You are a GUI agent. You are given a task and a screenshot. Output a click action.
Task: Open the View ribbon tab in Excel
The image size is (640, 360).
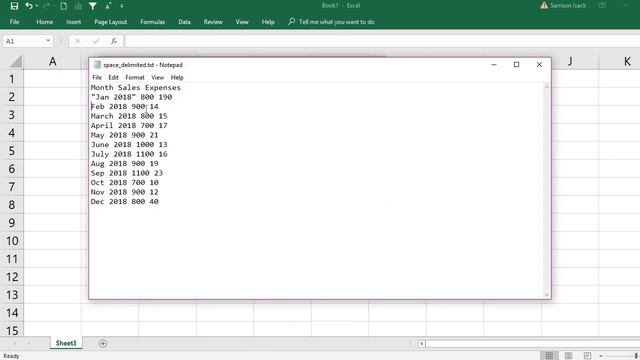click(242, 22)
